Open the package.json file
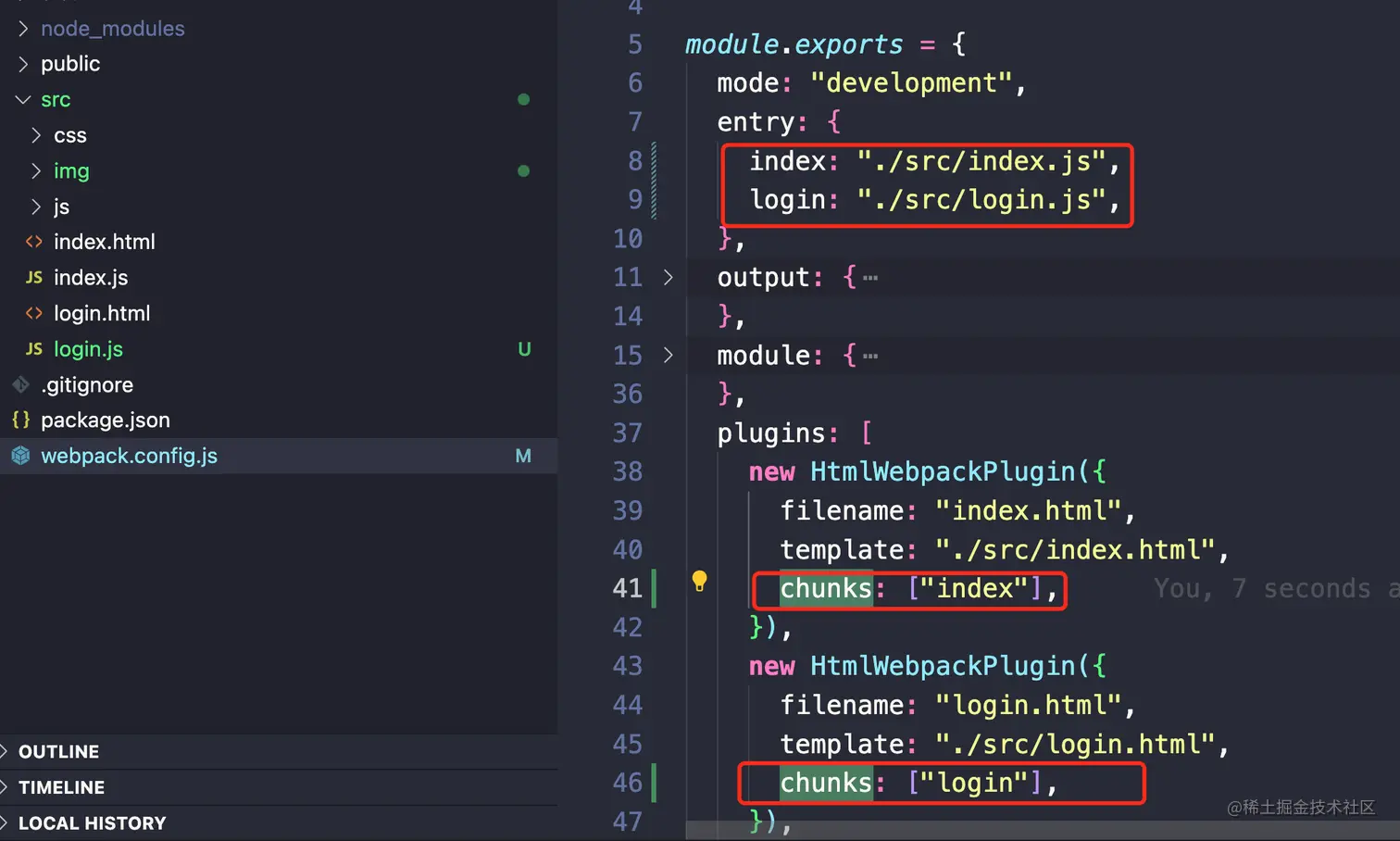This screenshot has width=1400, height=841. [106, 420]
